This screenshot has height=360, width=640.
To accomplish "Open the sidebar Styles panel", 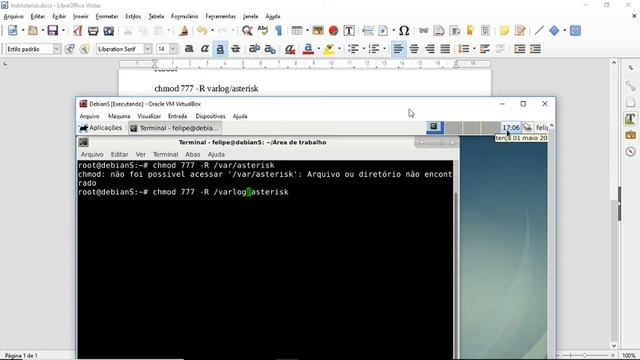I will point(630,119).
